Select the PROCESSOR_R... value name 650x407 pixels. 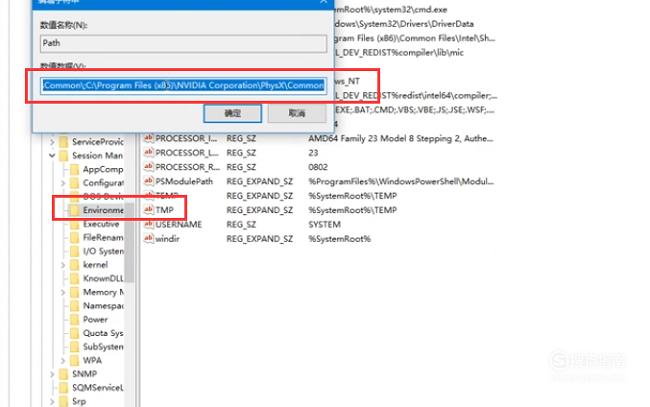tap(187, 167)
